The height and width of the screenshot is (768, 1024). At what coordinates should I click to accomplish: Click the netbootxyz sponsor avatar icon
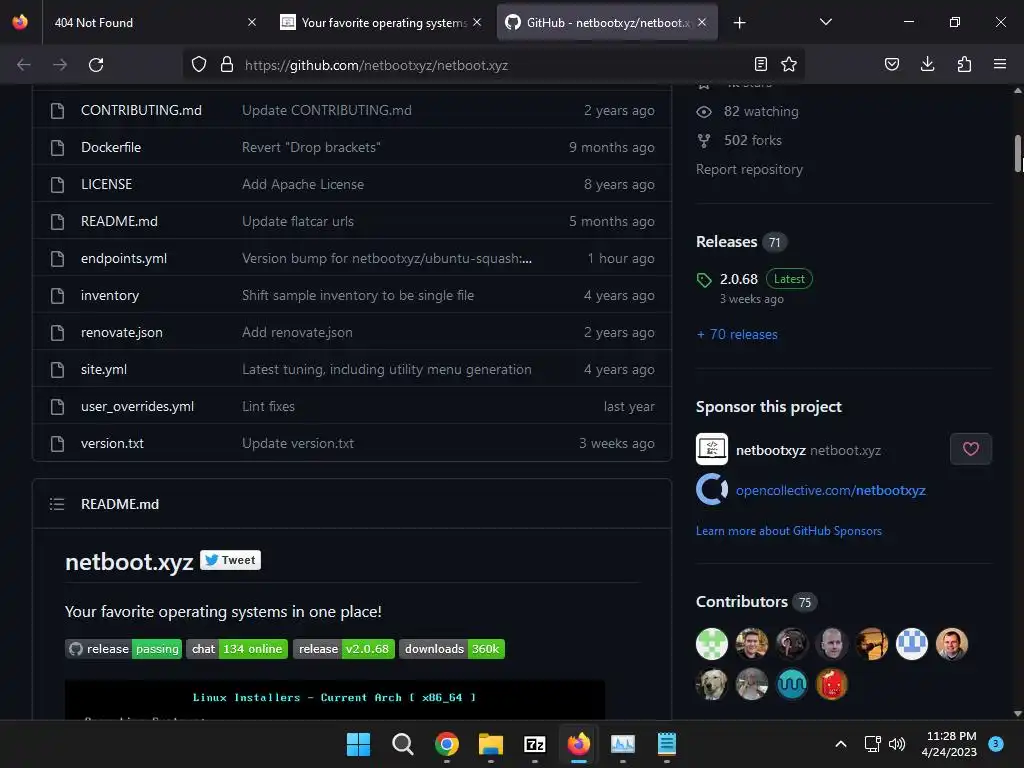point(712,449)
